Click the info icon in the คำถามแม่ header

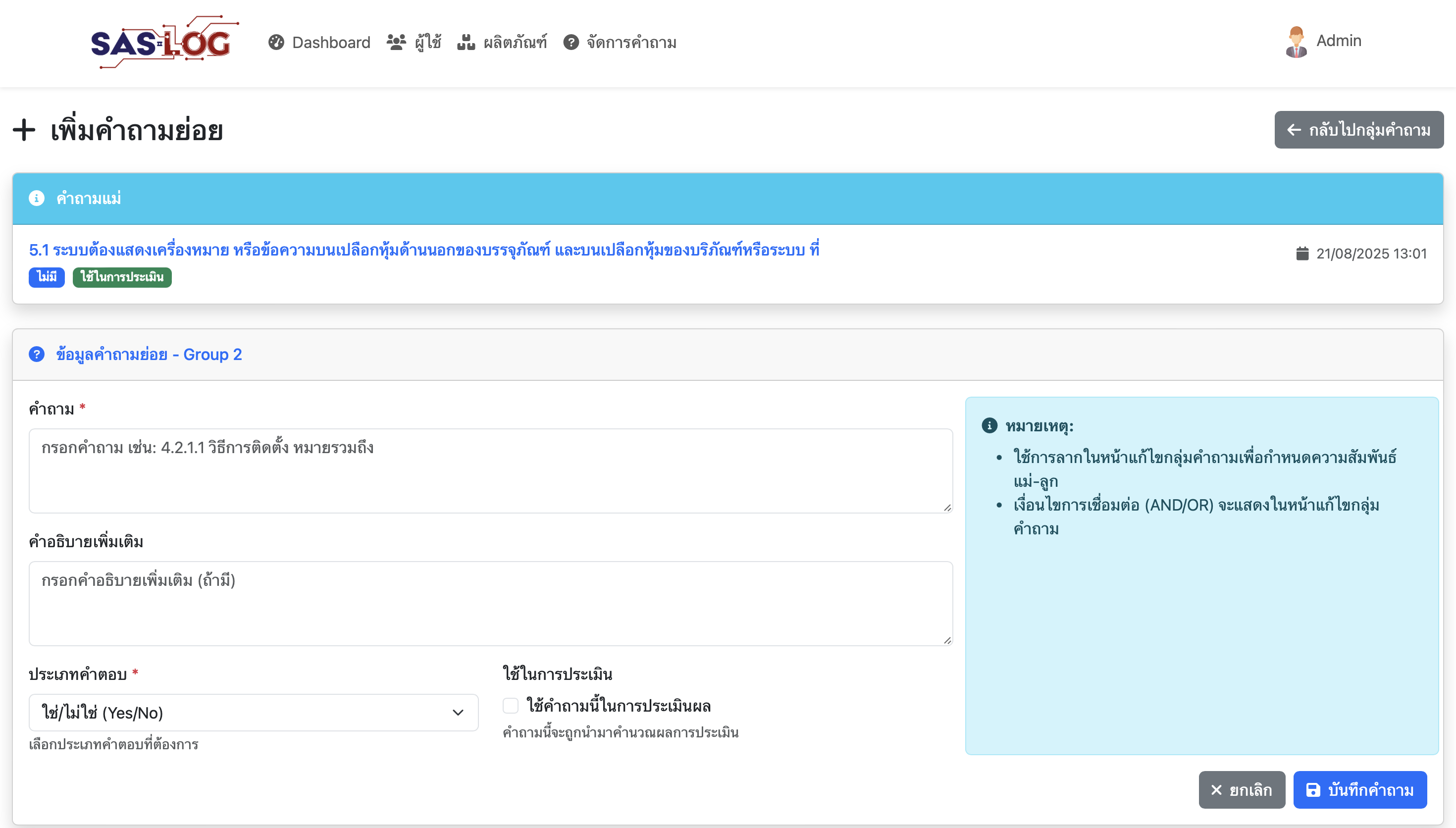[x=36, y=199]
